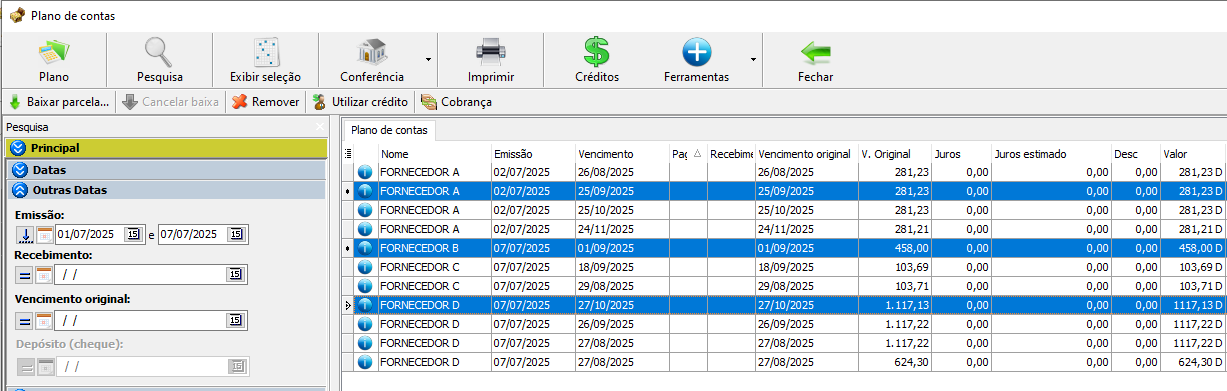Image resolution: width=1227 pixels, height=391 pixels.
Task: Open the Ferramentas dropdown arrow
Action: pyautogui.click(x=754, y=60)
